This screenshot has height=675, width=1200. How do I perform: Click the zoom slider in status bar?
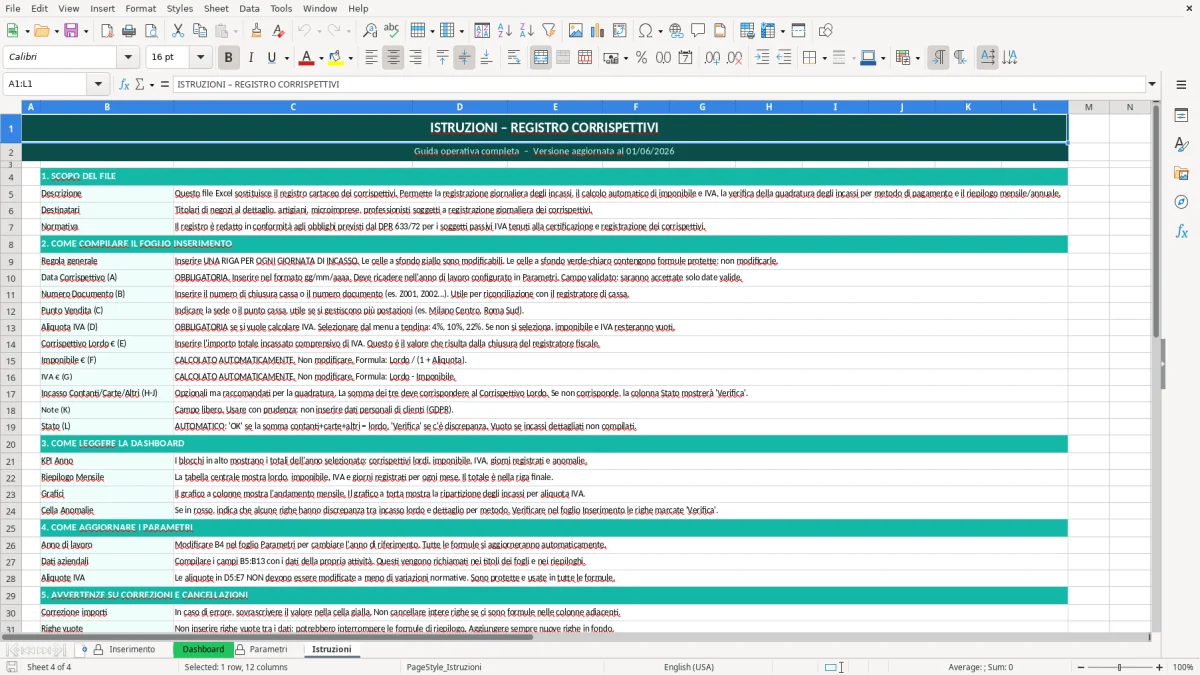pyautogui.click(x=1119, y=667)
